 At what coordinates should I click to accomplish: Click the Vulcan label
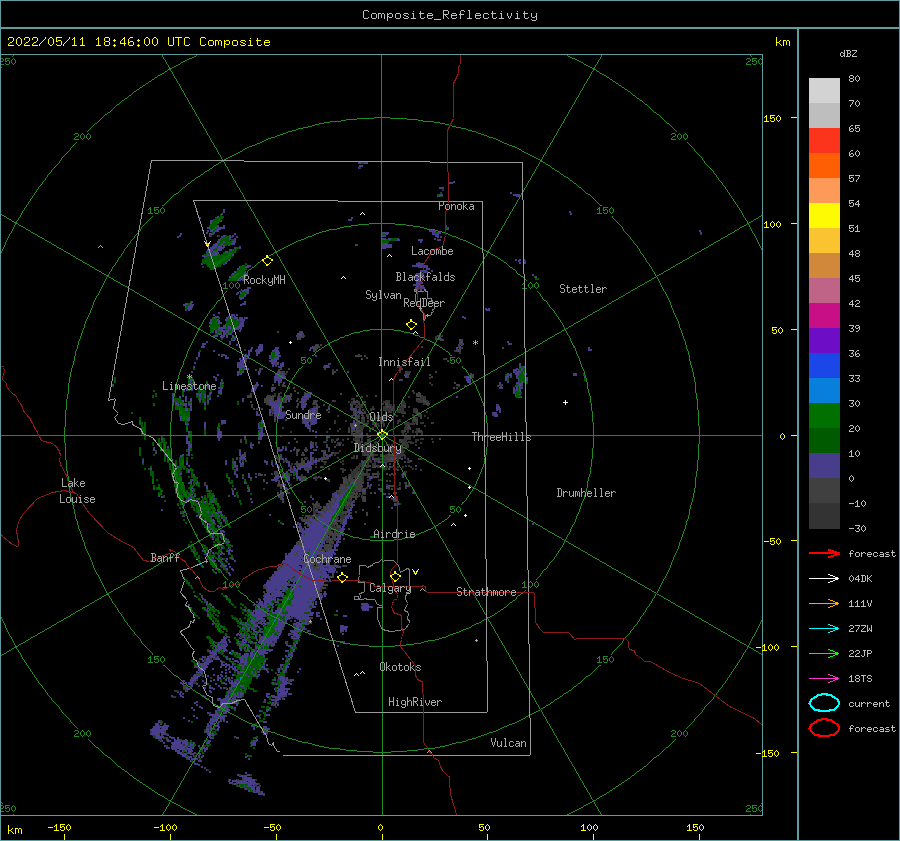pos(508,743)
